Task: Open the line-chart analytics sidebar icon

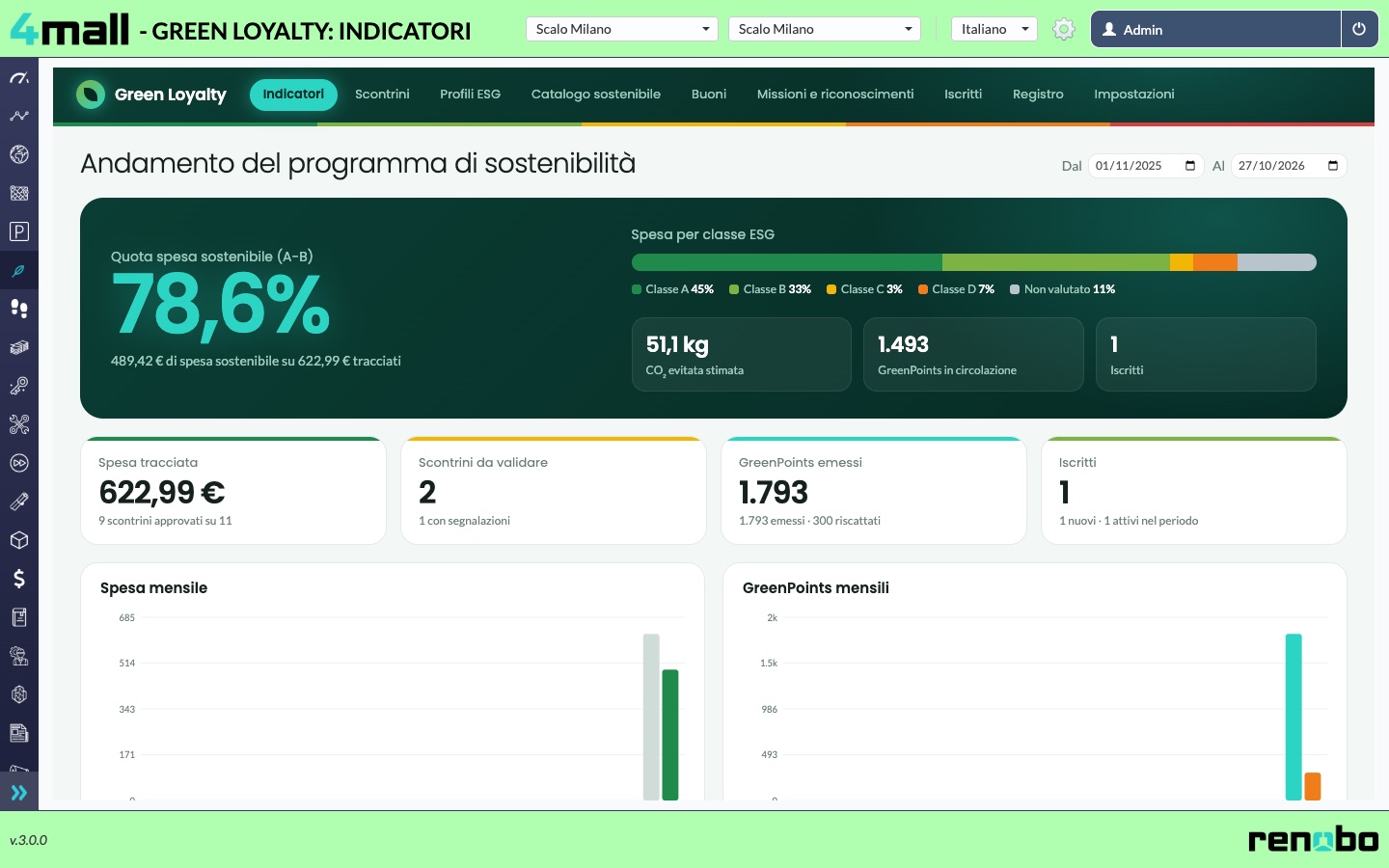Action: 18,116
